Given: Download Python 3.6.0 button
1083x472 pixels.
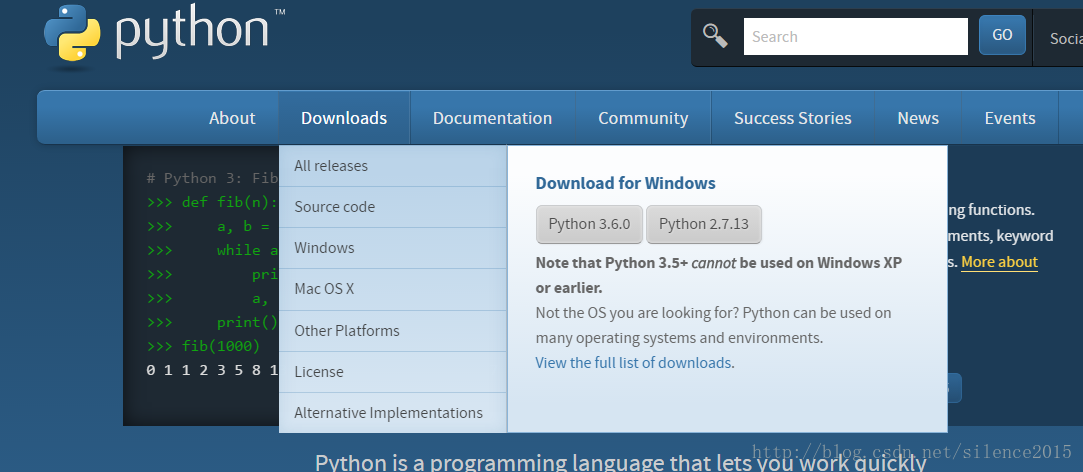Looking at the screenshot, I should [x=589, y=224].
